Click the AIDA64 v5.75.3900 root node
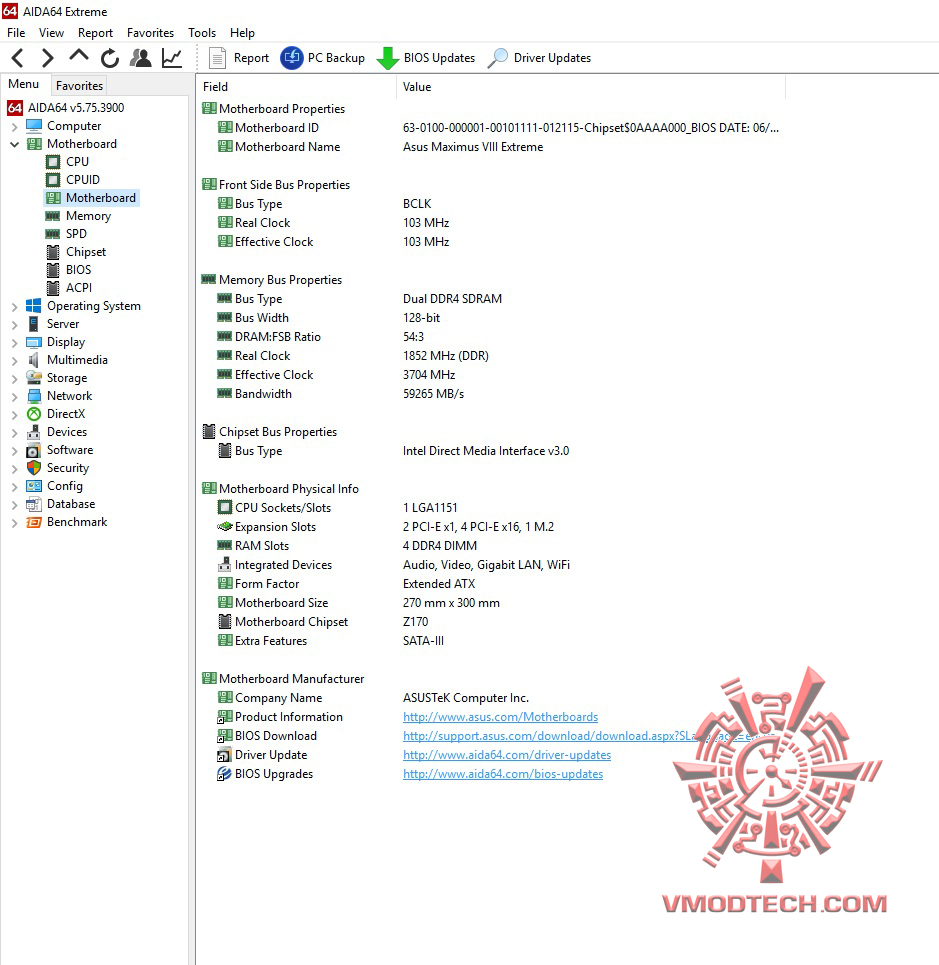Image resolution: width=939 pixels, height=965 pixels. click(x=76, y=108)
